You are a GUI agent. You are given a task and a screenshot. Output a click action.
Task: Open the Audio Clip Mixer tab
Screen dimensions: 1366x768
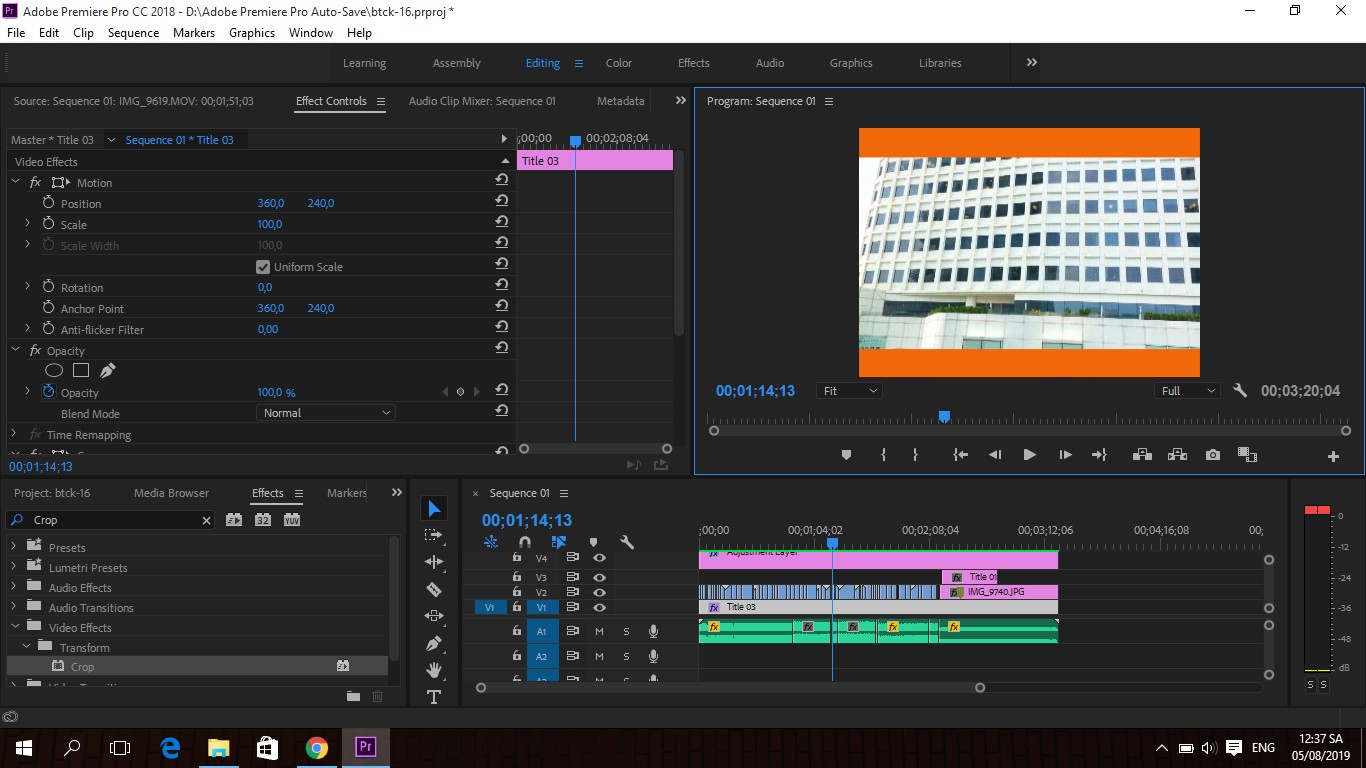point(482,101)
